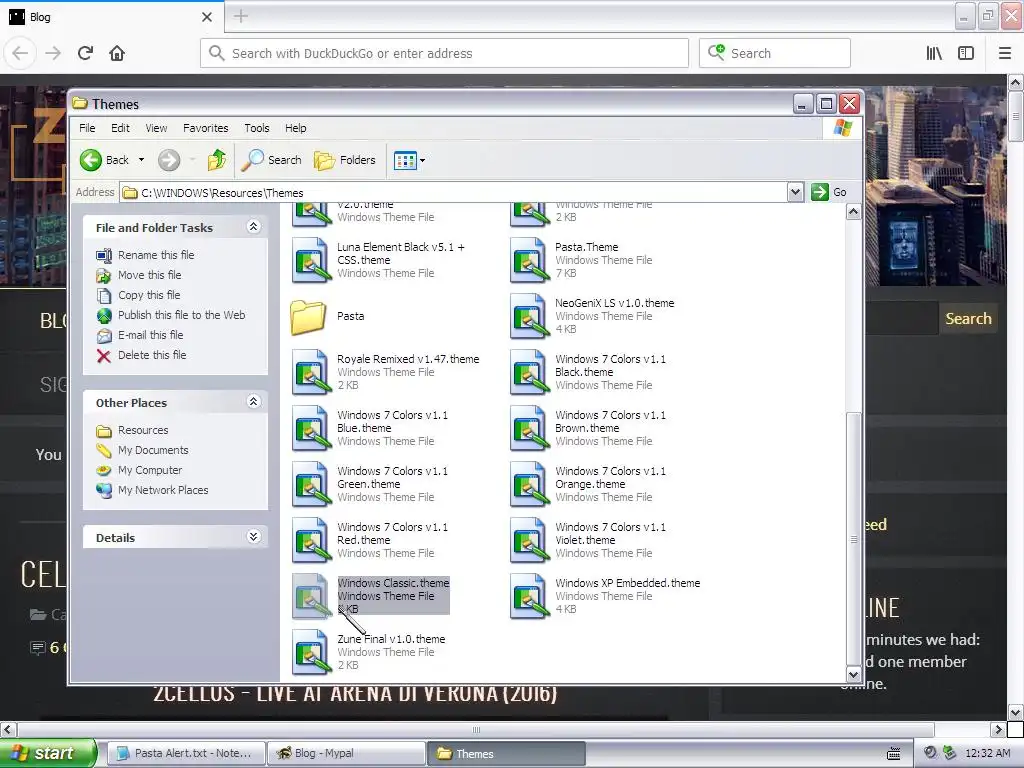Select the Pasta folder icon
This screenshot has height=768, width=1024.
pyautogui.click(x=308, y=317)
